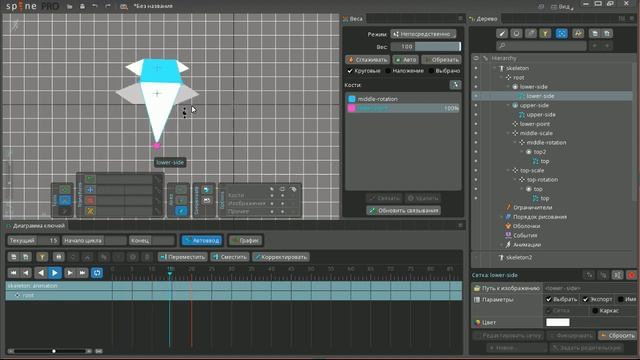
Task: Click the dopesheet copy keys icon
Action: 14,257
